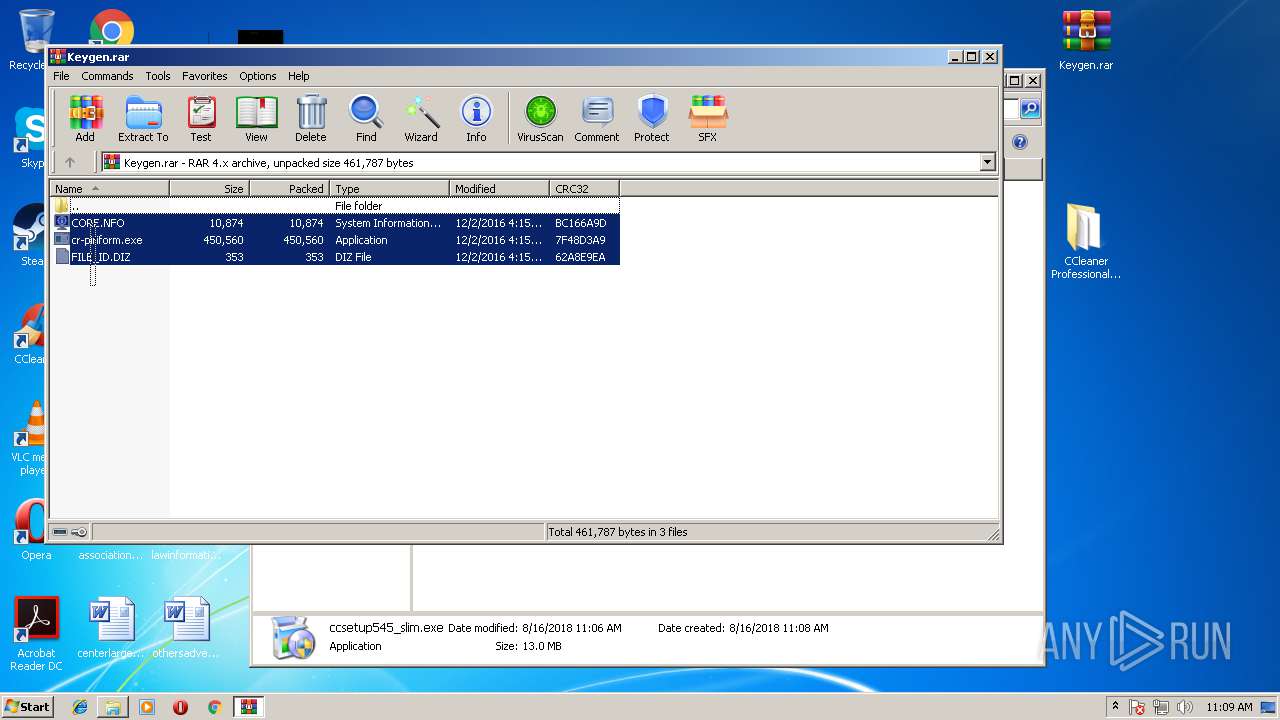Show archive Info
Screen dimensions: 1280x720
pos(476,119)
